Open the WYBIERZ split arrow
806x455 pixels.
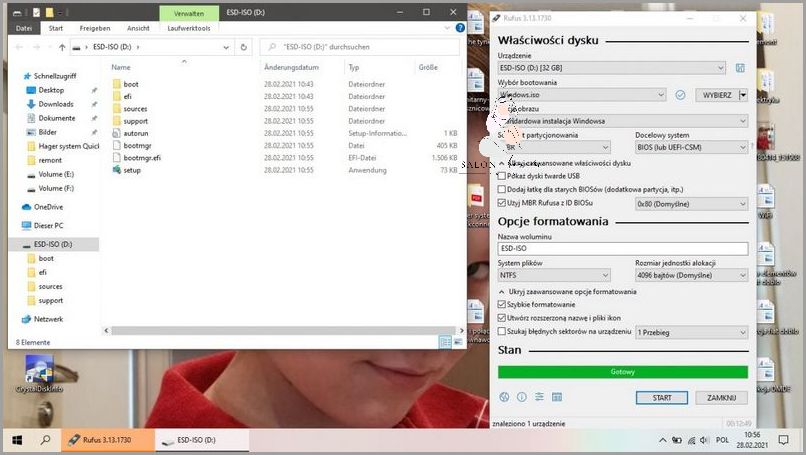743,95
